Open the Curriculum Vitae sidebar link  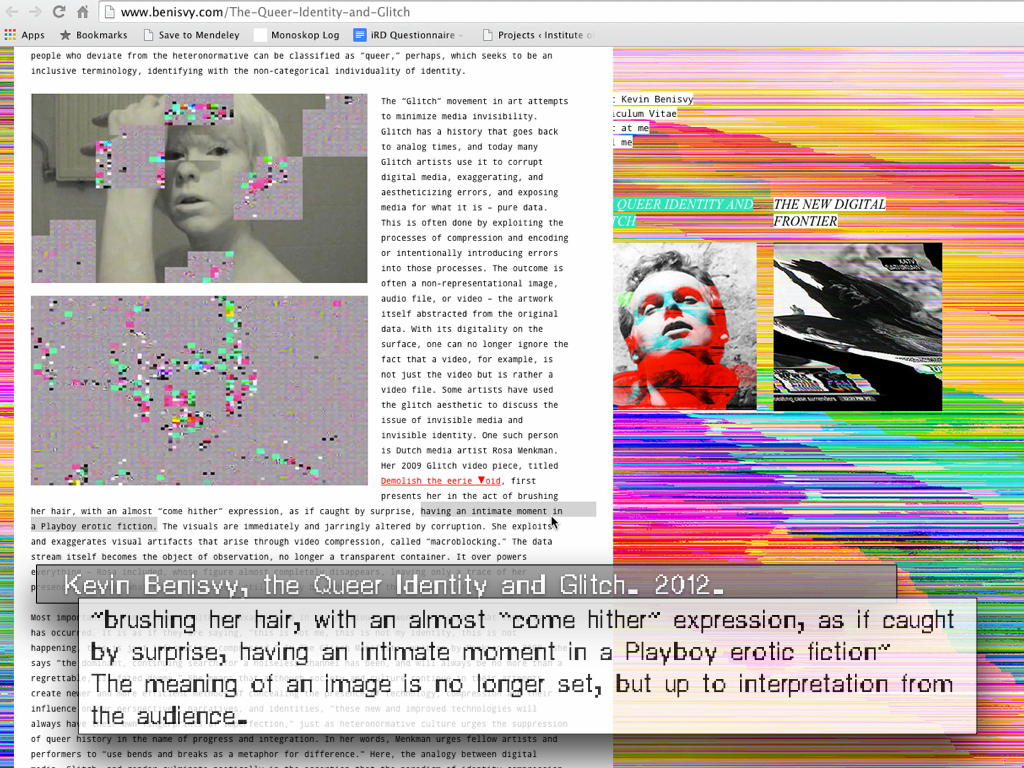click(x=645, y=114)
